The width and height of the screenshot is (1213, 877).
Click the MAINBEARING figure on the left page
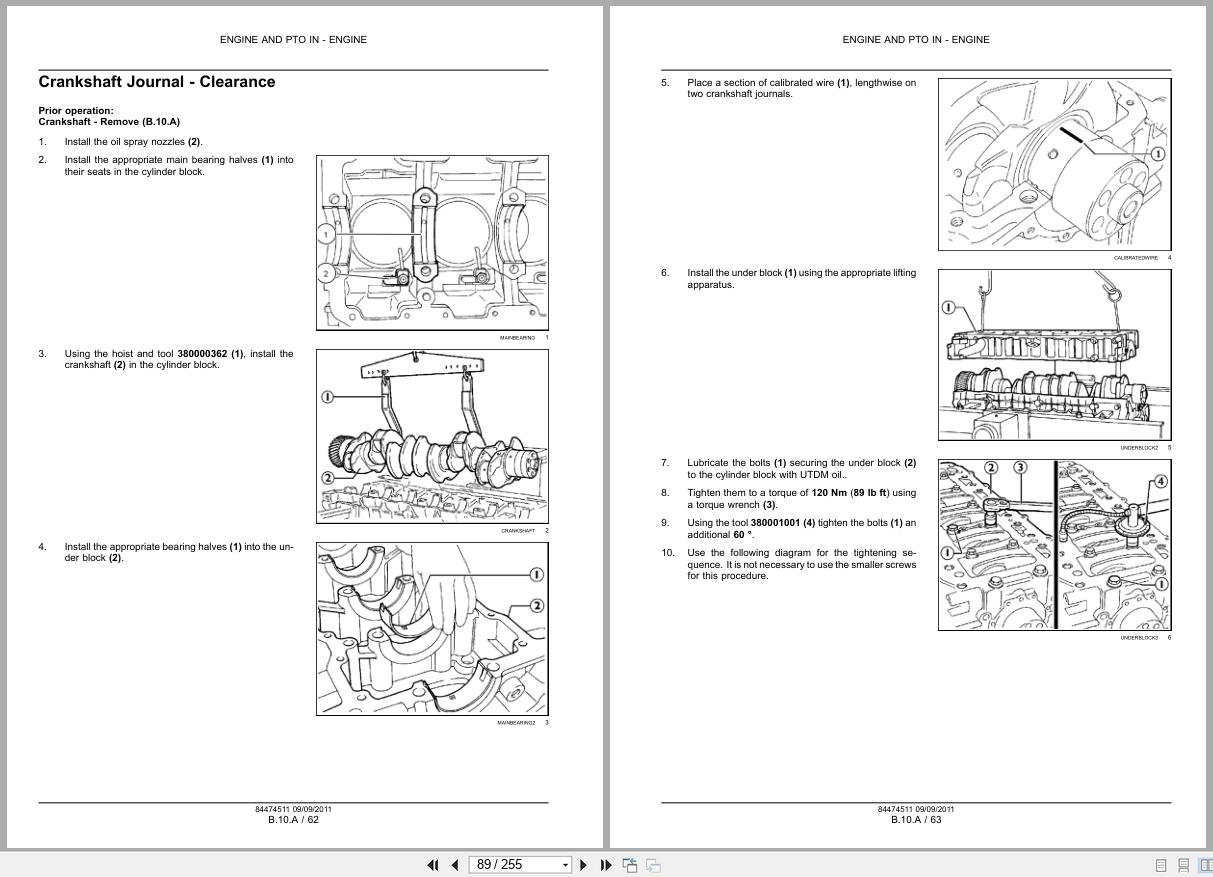click(x=432, y=243)
